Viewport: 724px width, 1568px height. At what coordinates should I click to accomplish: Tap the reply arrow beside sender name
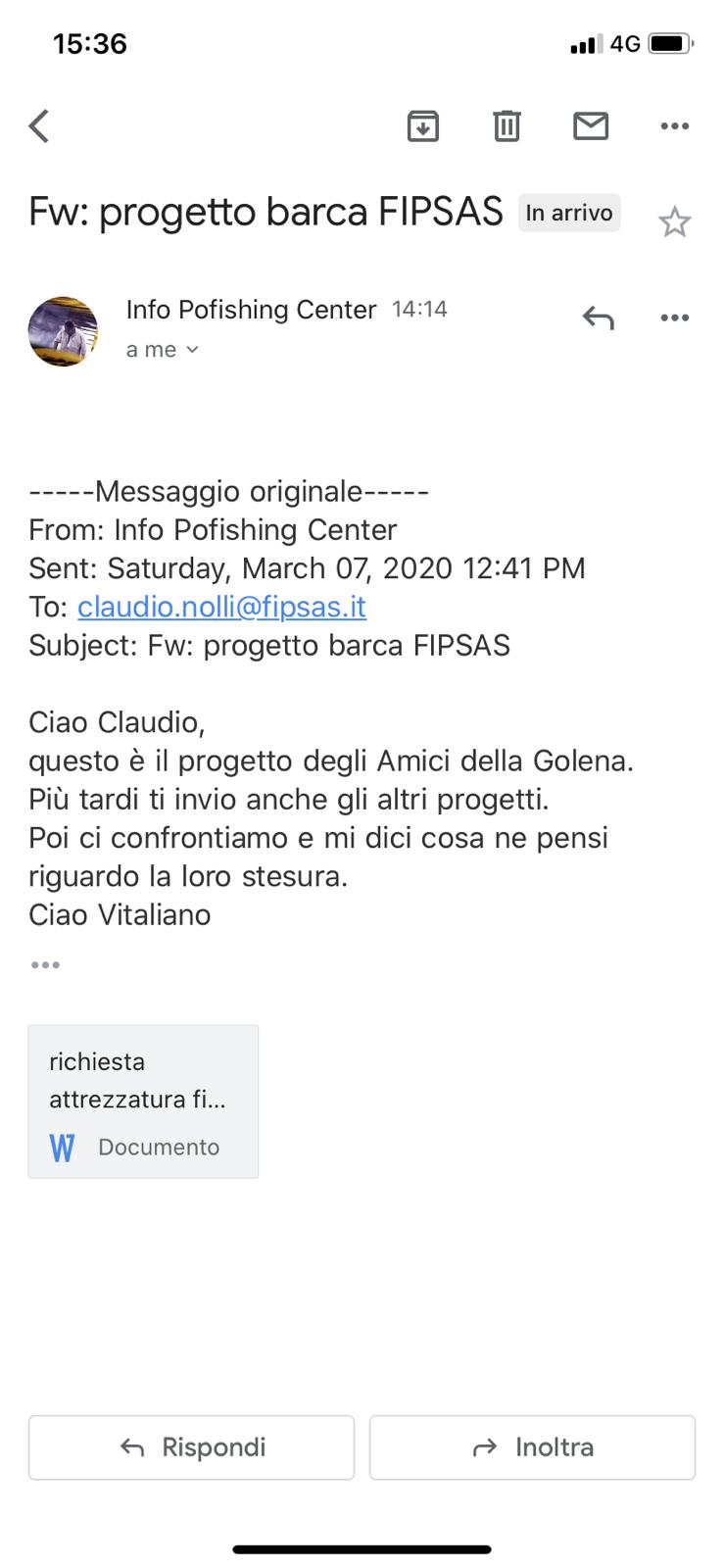click(598, 318)
